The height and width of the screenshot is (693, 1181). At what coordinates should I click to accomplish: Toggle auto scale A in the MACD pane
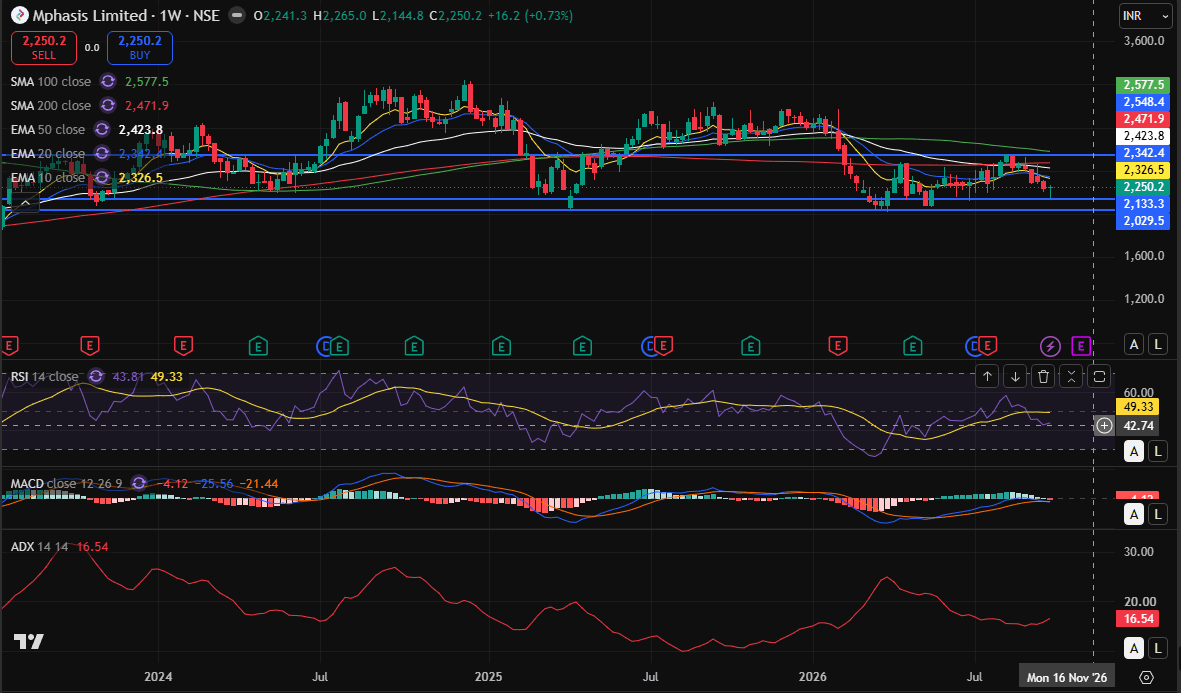1134,514
